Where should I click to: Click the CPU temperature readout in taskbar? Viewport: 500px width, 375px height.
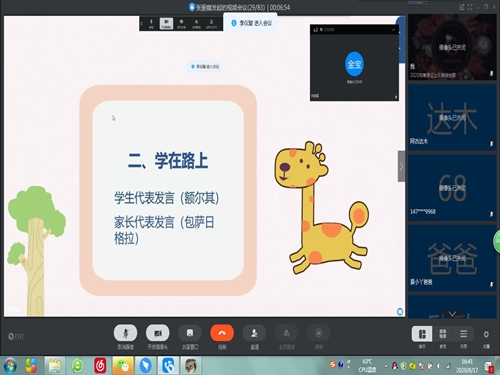click(367, 366)
